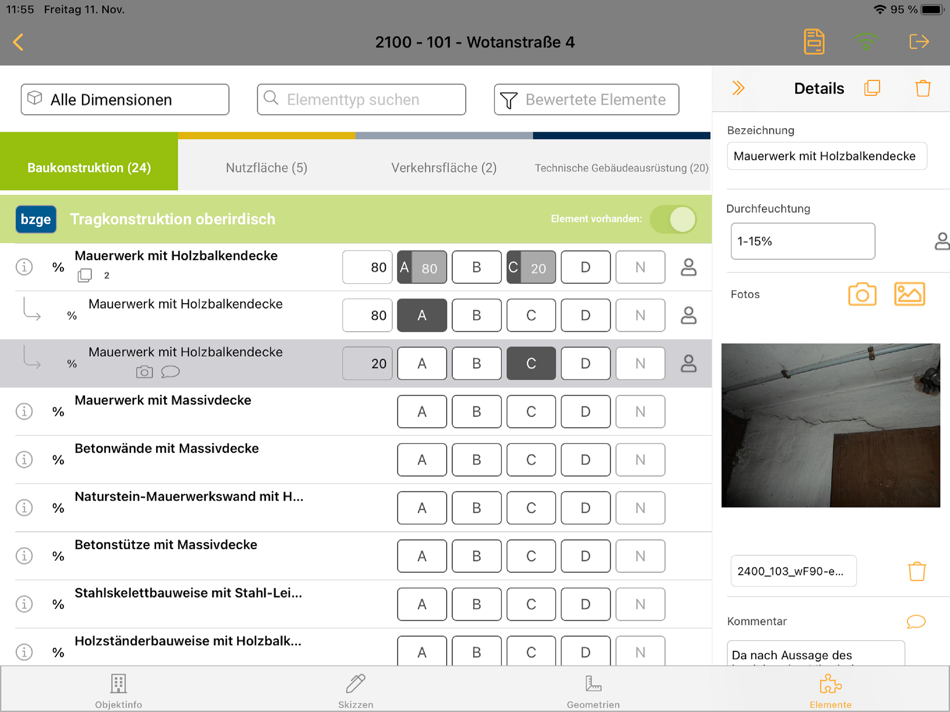Tap the Kommentar speech bubble icon
Screen dimensions: 950x712
916,621
